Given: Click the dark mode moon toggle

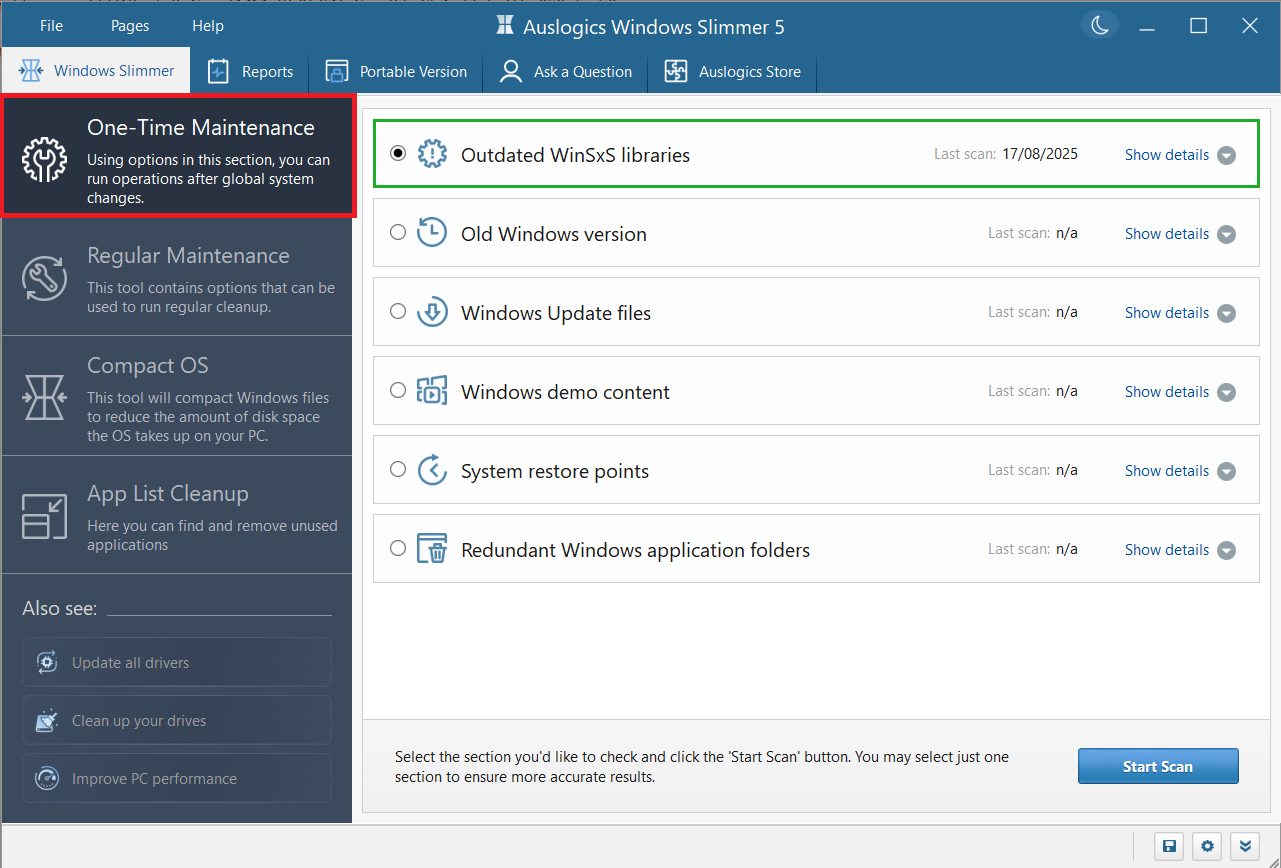Looking at the screenshot, I should pos(1099,26).
